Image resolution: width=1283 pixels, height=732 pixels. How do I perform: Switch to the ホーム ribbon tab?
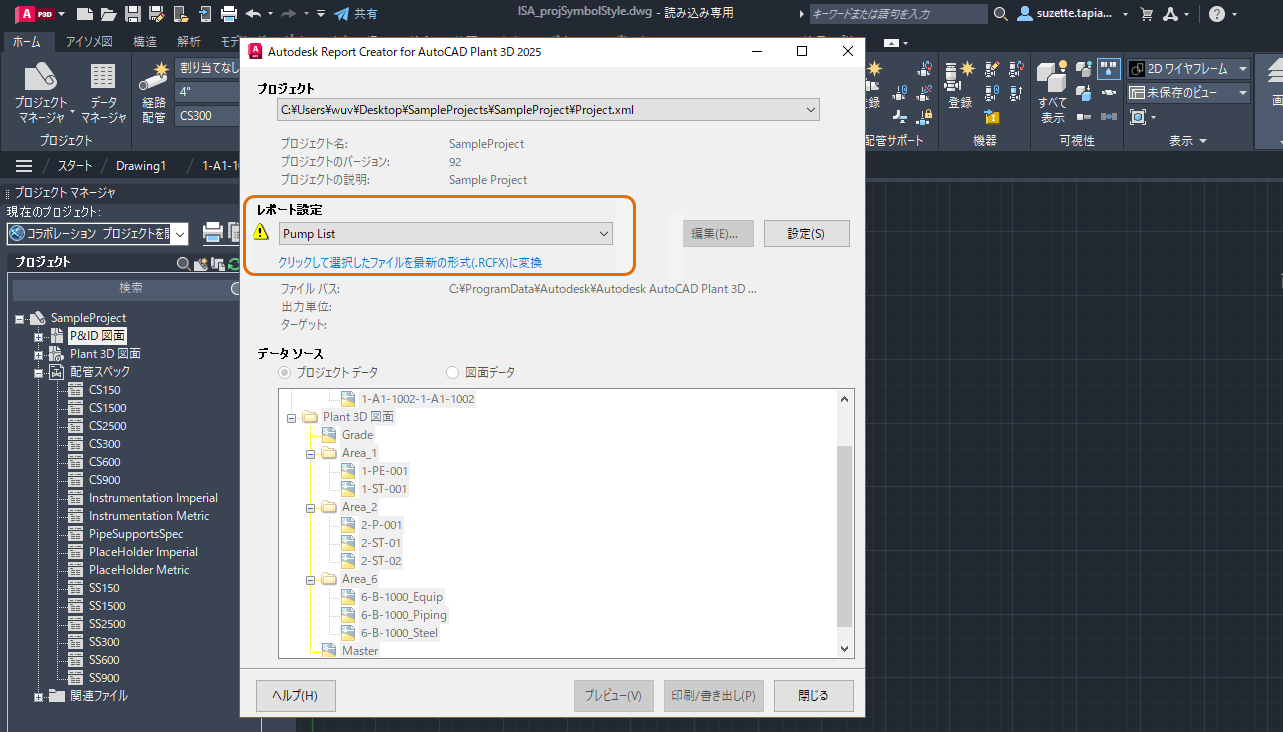(27, 41)
